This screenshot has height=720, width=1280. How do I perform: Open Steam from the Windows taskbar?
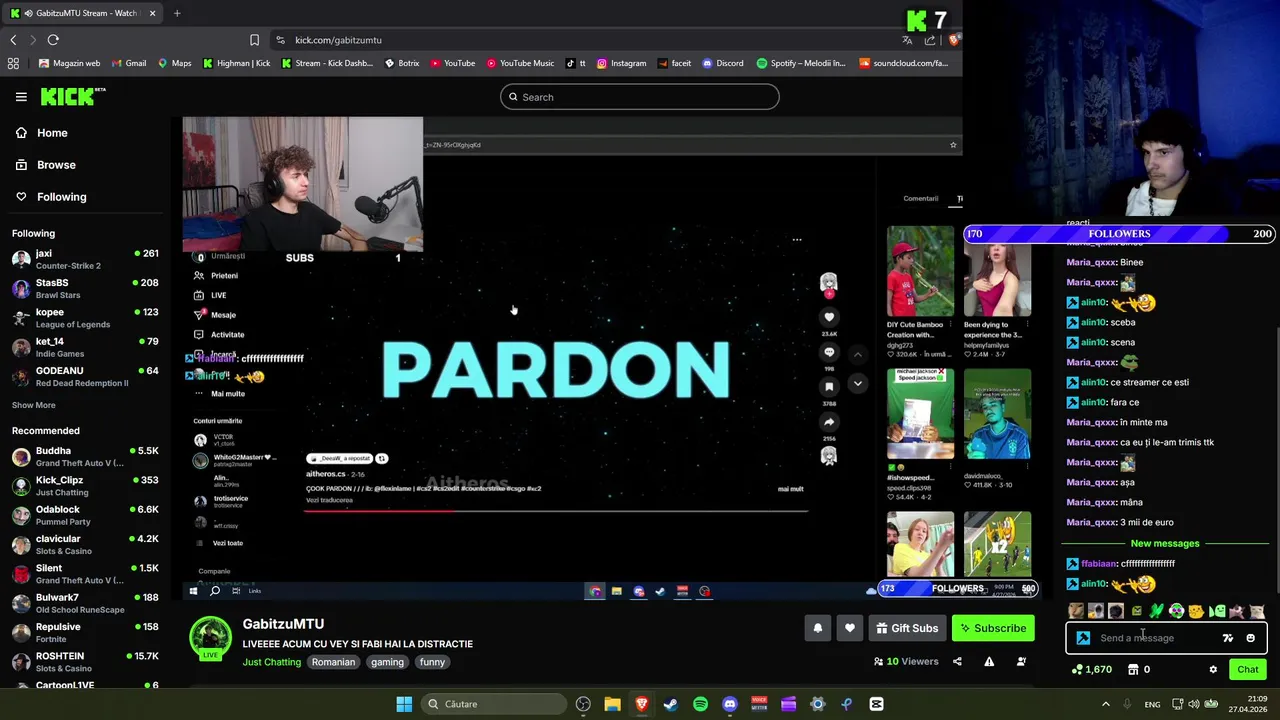coord(670,704)
